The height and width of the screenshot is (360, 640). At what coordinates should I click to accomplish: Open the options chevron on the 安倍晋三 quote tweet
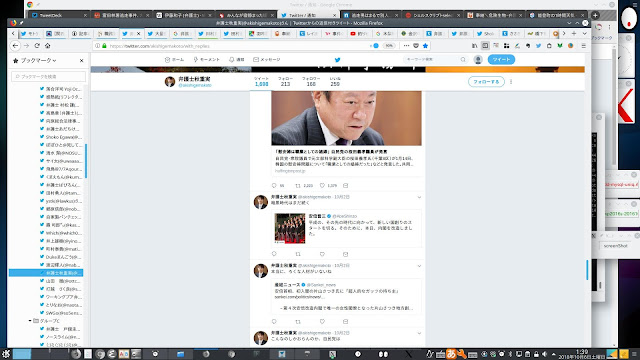pos(419,197)
